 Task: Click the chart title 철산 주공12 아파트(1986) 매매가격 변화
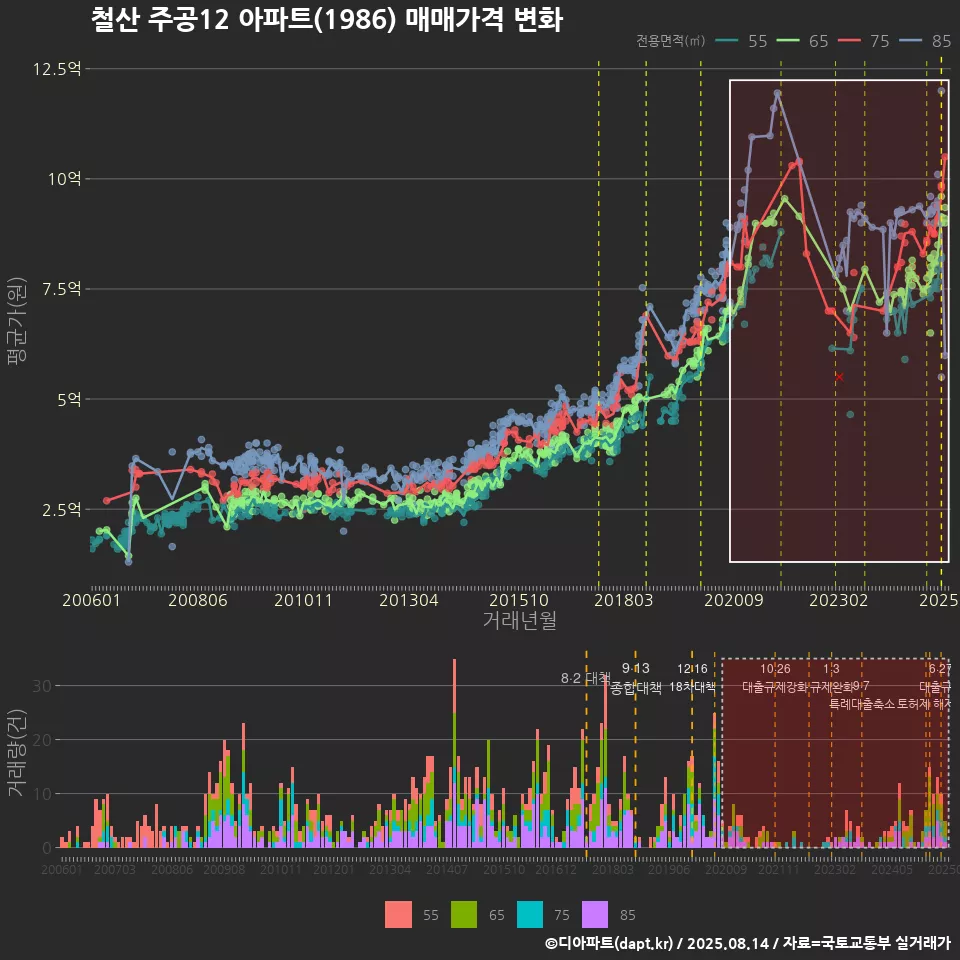click(x=326, y=20)
